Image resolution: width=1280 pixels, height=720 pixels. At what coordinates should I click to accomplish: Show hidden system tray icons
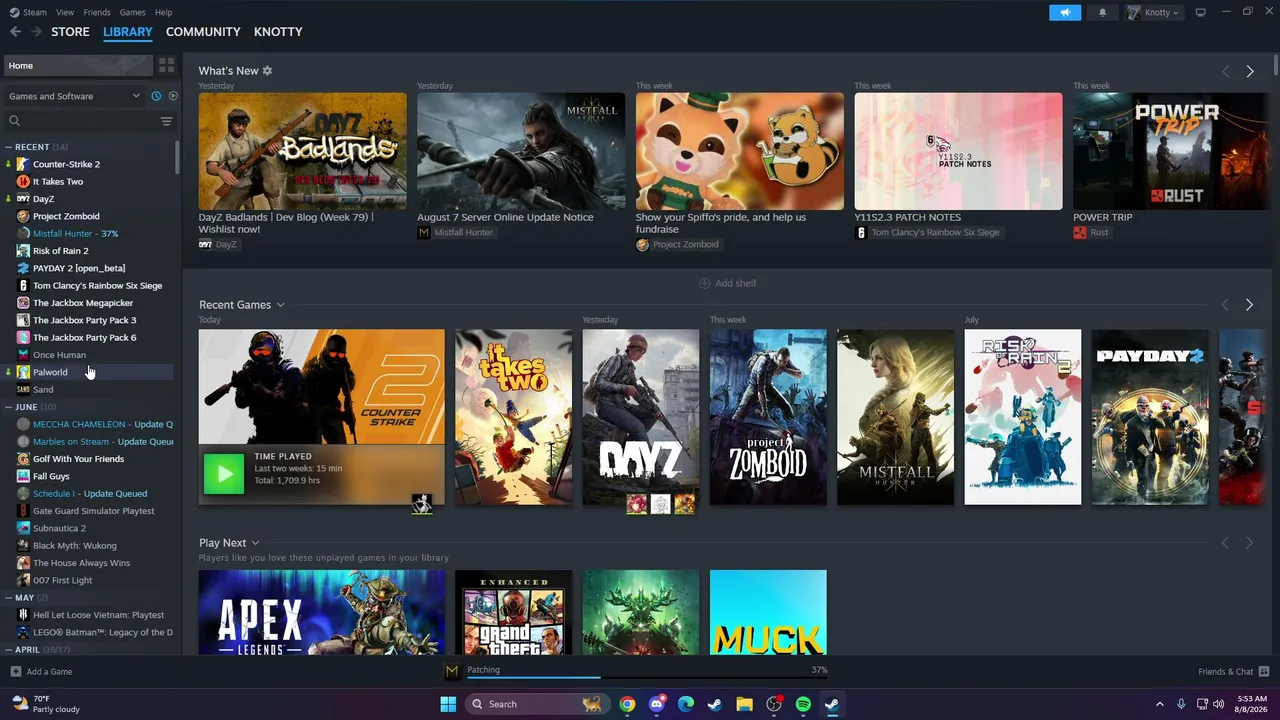click(1160, 704)
